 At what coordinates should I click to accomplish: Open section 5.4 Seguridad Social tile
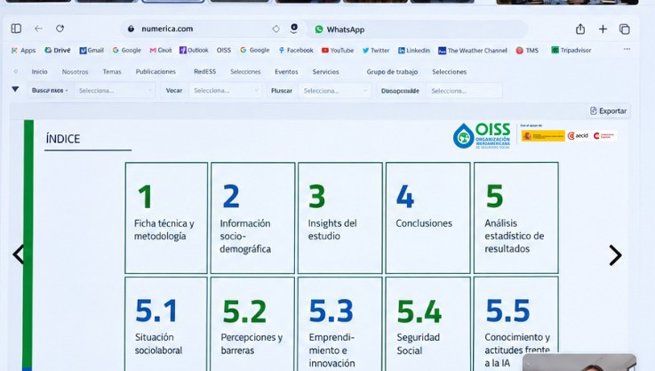pos(428,324)
